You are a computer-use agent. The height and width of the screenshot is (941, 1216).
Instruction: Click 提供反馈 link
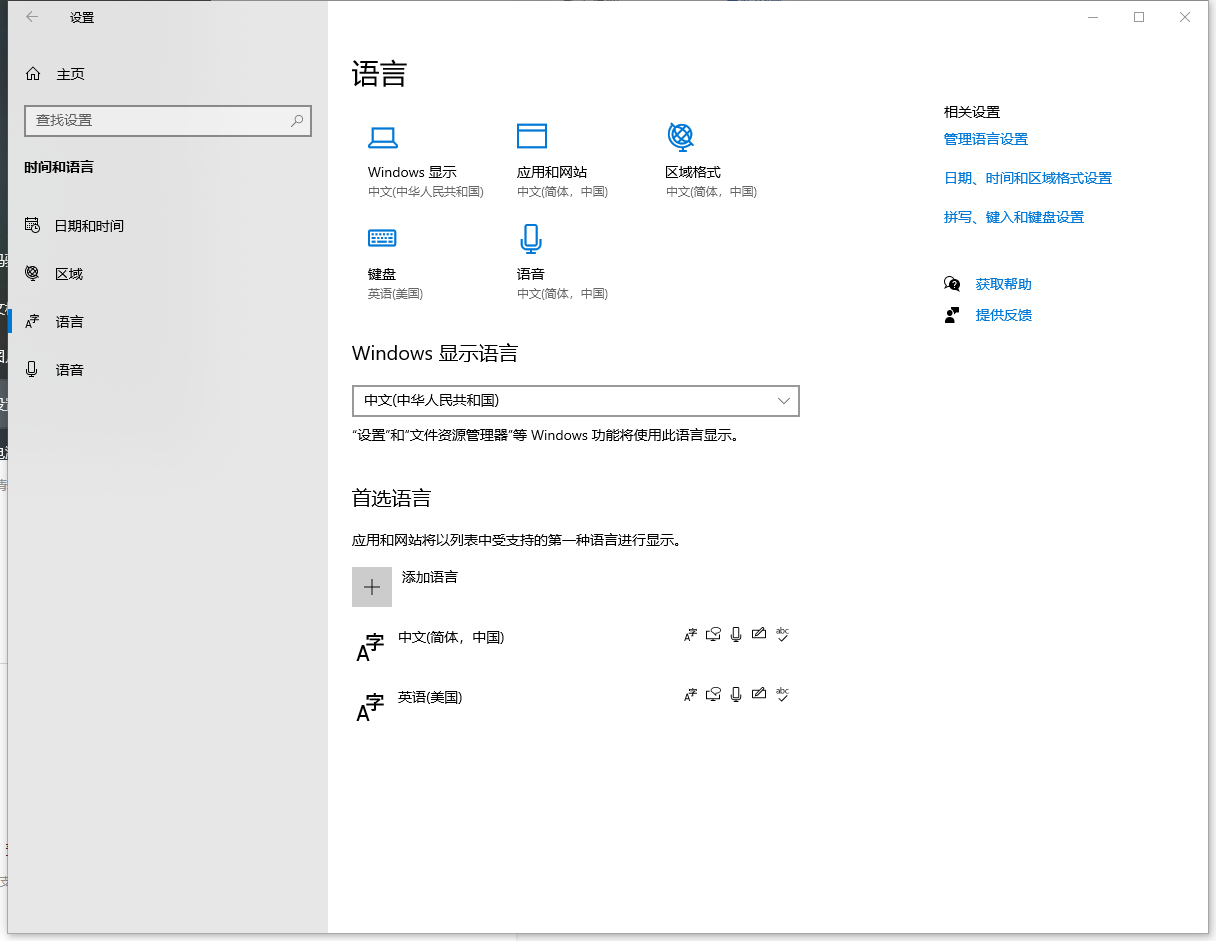(x=1004, y=315)
